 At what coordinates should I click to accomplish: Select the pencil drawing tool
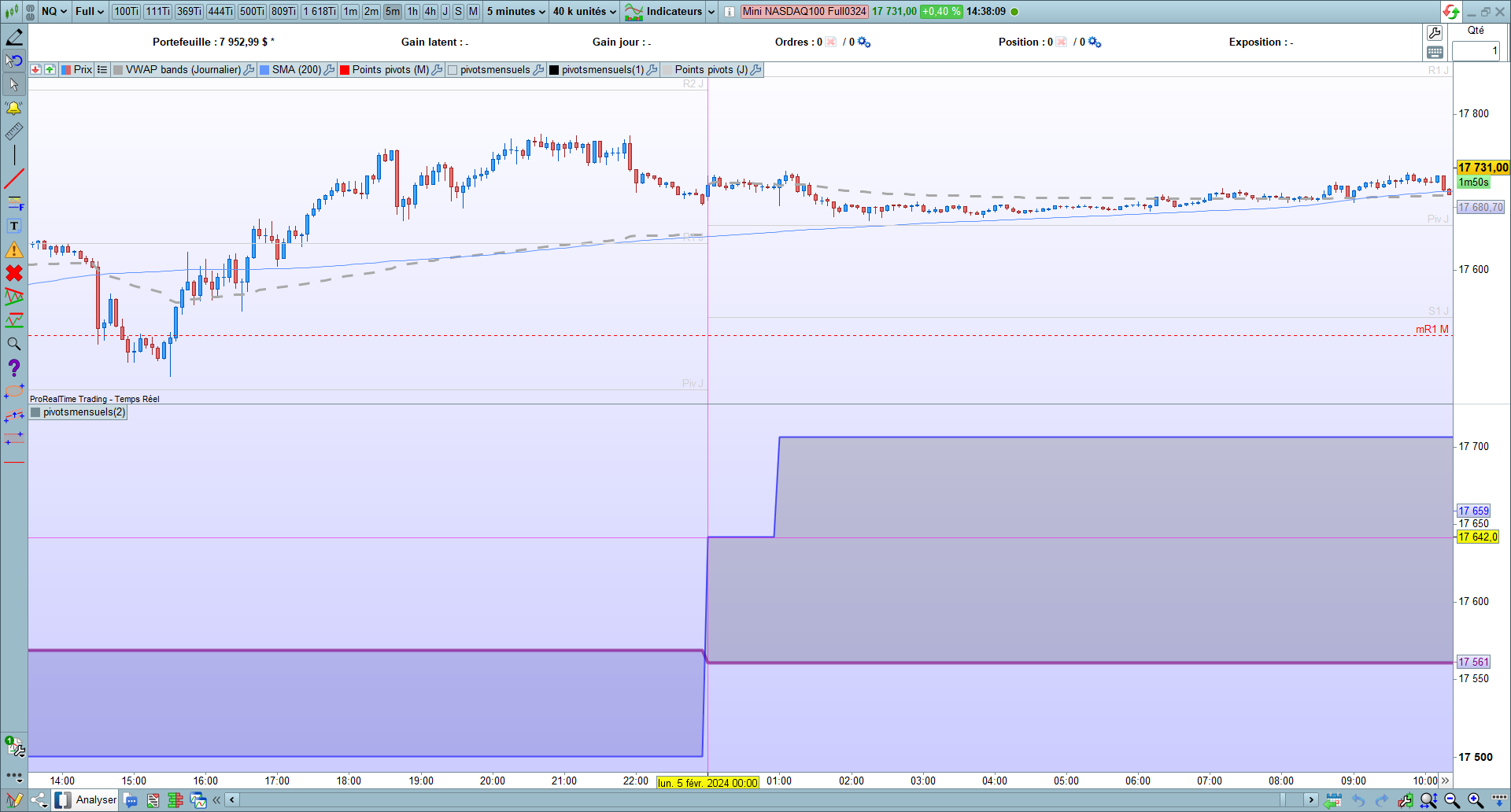[14, 37]
